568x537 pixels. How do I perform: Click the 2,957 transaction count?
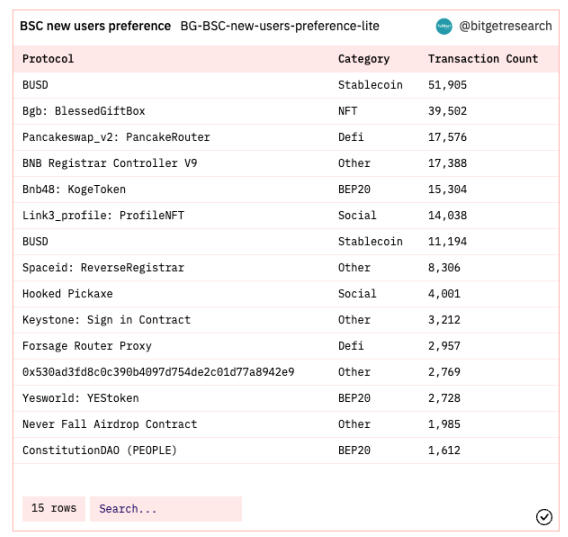point(444,346)
